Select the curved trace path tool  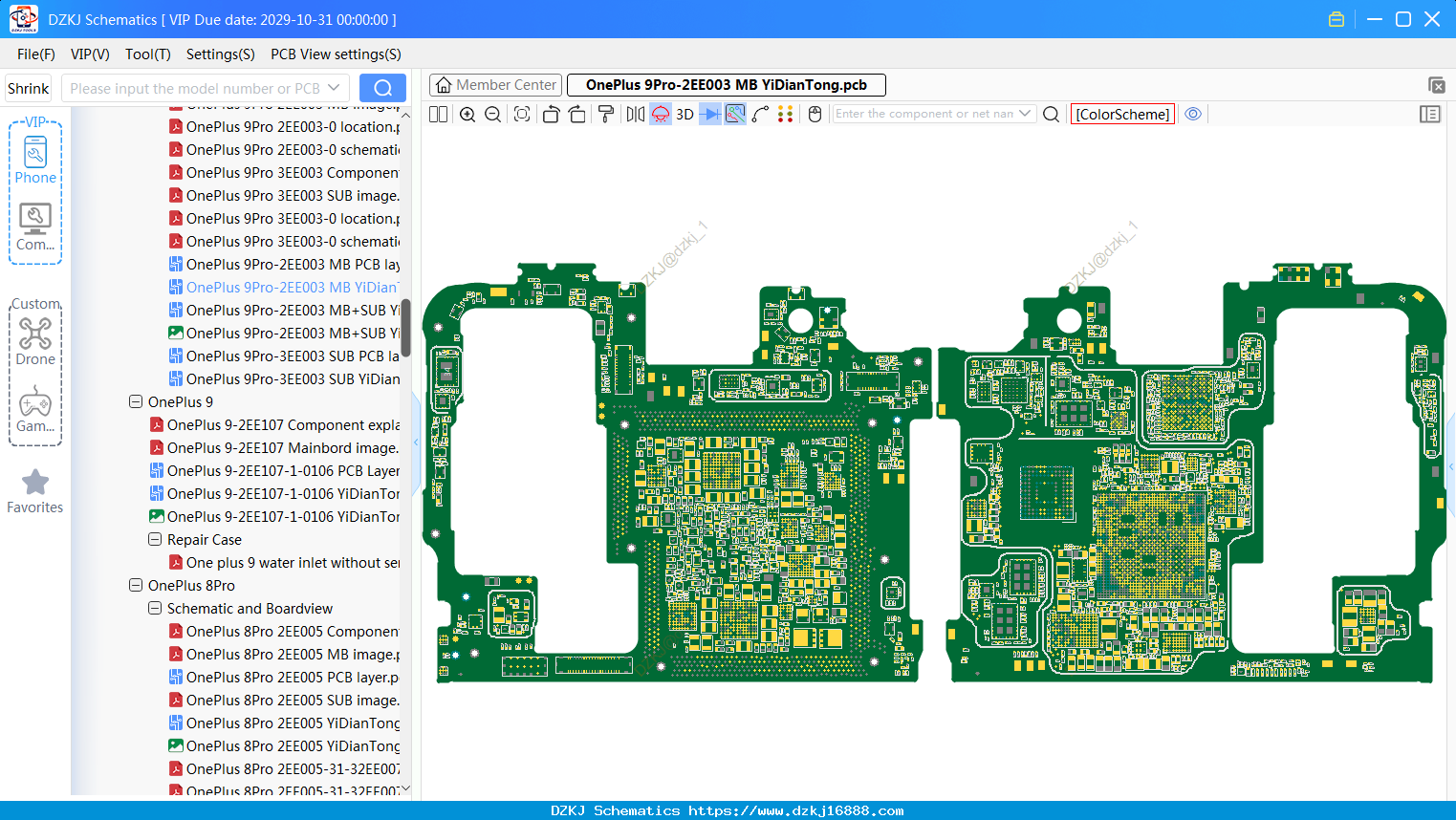click(x=760, y=114)
